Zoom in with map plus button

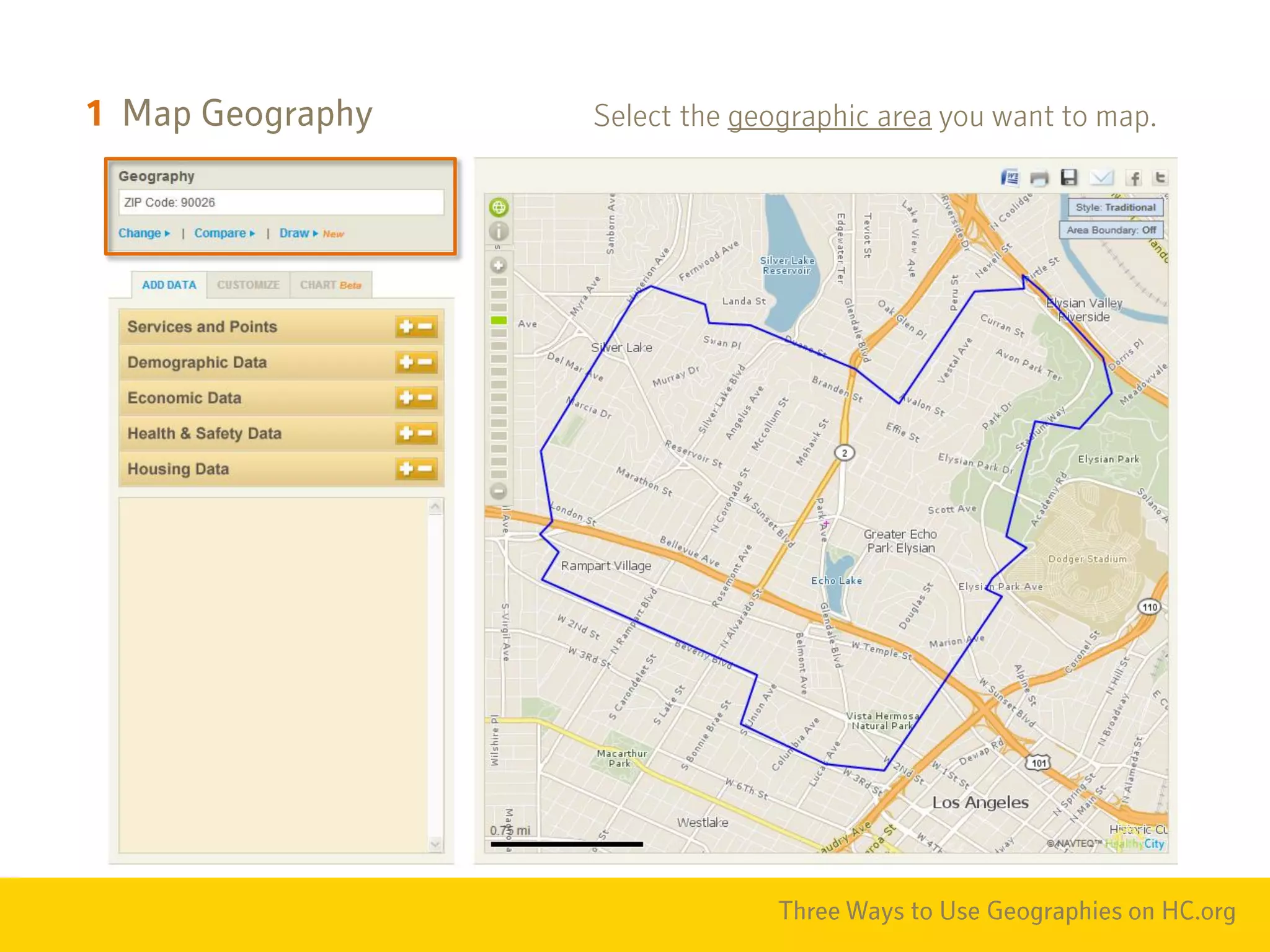(499, 265)
